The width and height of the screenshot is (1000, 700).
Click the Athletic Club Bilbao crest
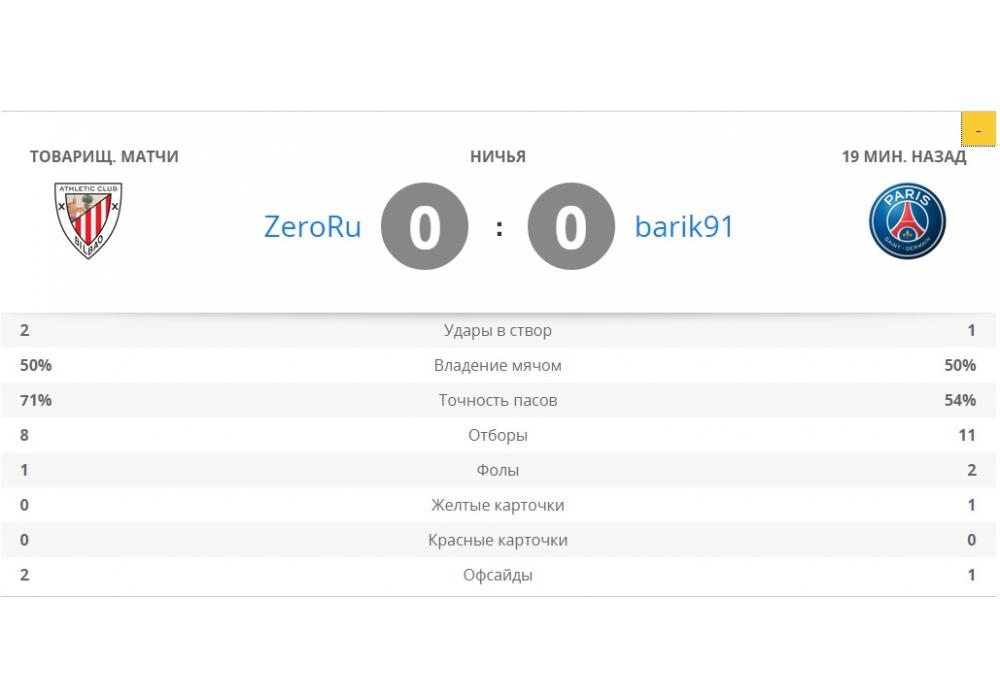coord(88,220)
